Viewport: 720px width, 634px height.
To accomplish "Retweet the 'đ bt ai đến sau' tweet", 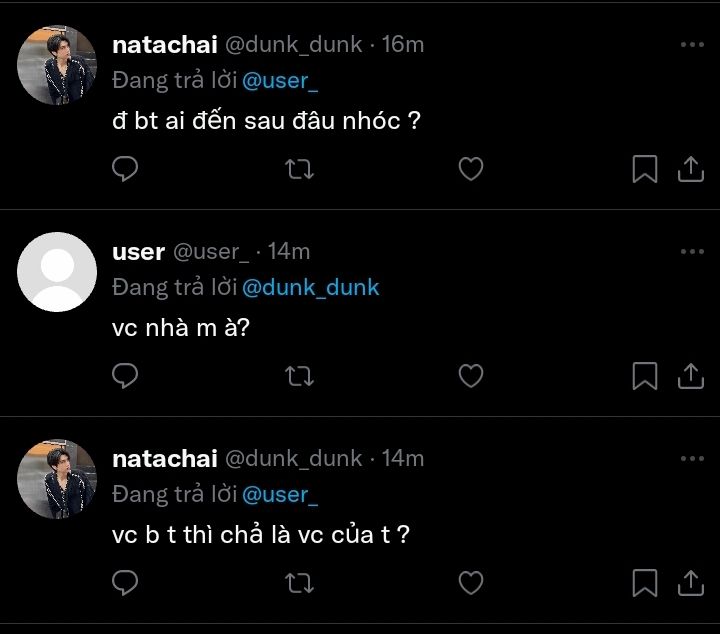I will [x=299, y=170].
